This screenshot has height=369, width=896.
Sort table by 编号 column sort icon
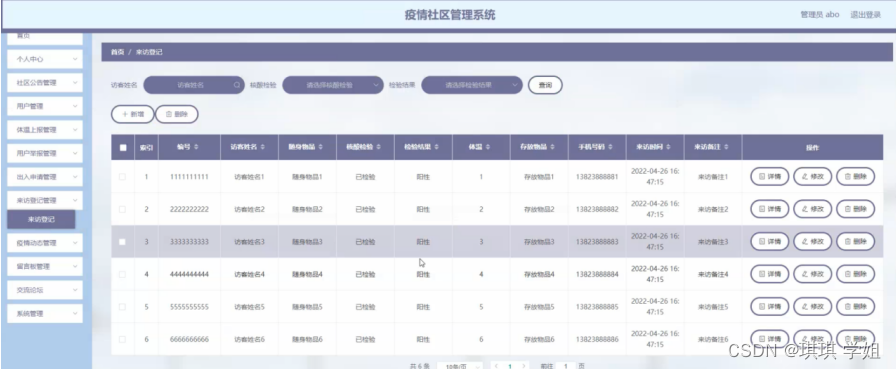[197, 147]
